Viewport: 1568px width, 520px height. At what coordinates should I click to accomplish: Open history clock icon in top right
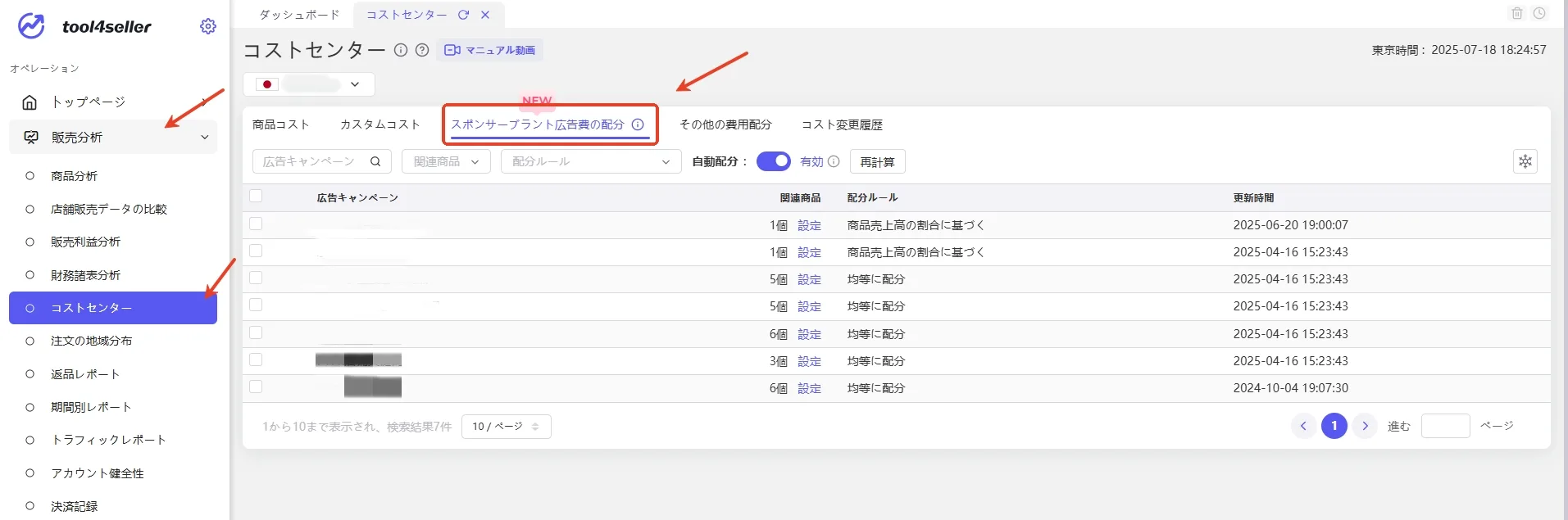(x=1539, y=13)
